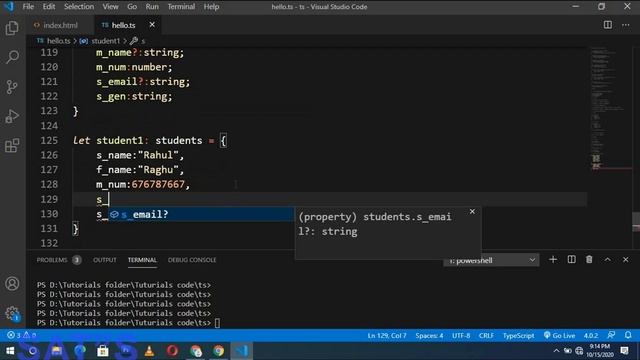This screenshot has height=360, width=640.
Task: Open Chrome from the taskbar
Action: (218, 351)
